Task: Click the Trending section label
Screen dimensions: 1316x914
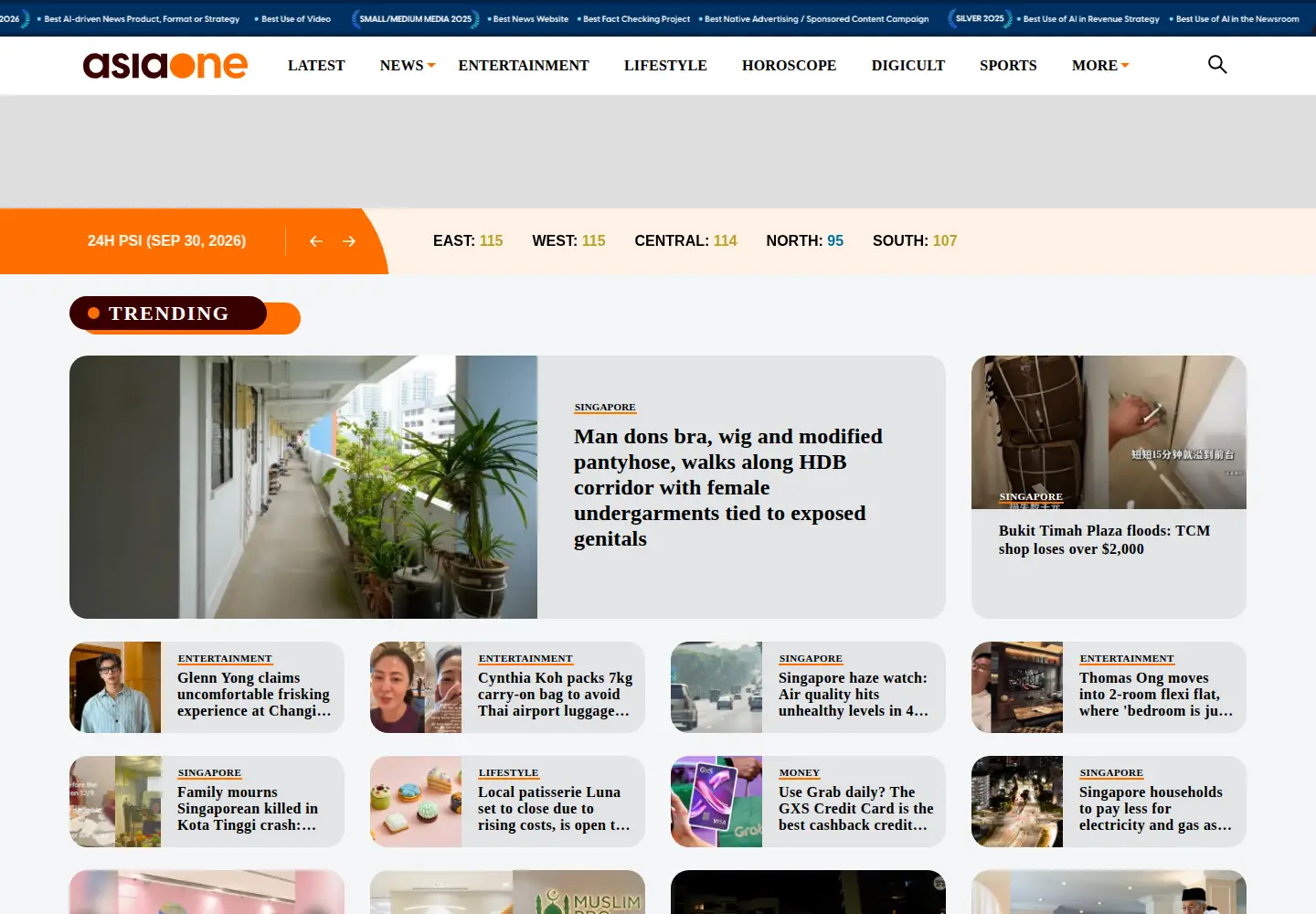Action: [x=168, y=314]
